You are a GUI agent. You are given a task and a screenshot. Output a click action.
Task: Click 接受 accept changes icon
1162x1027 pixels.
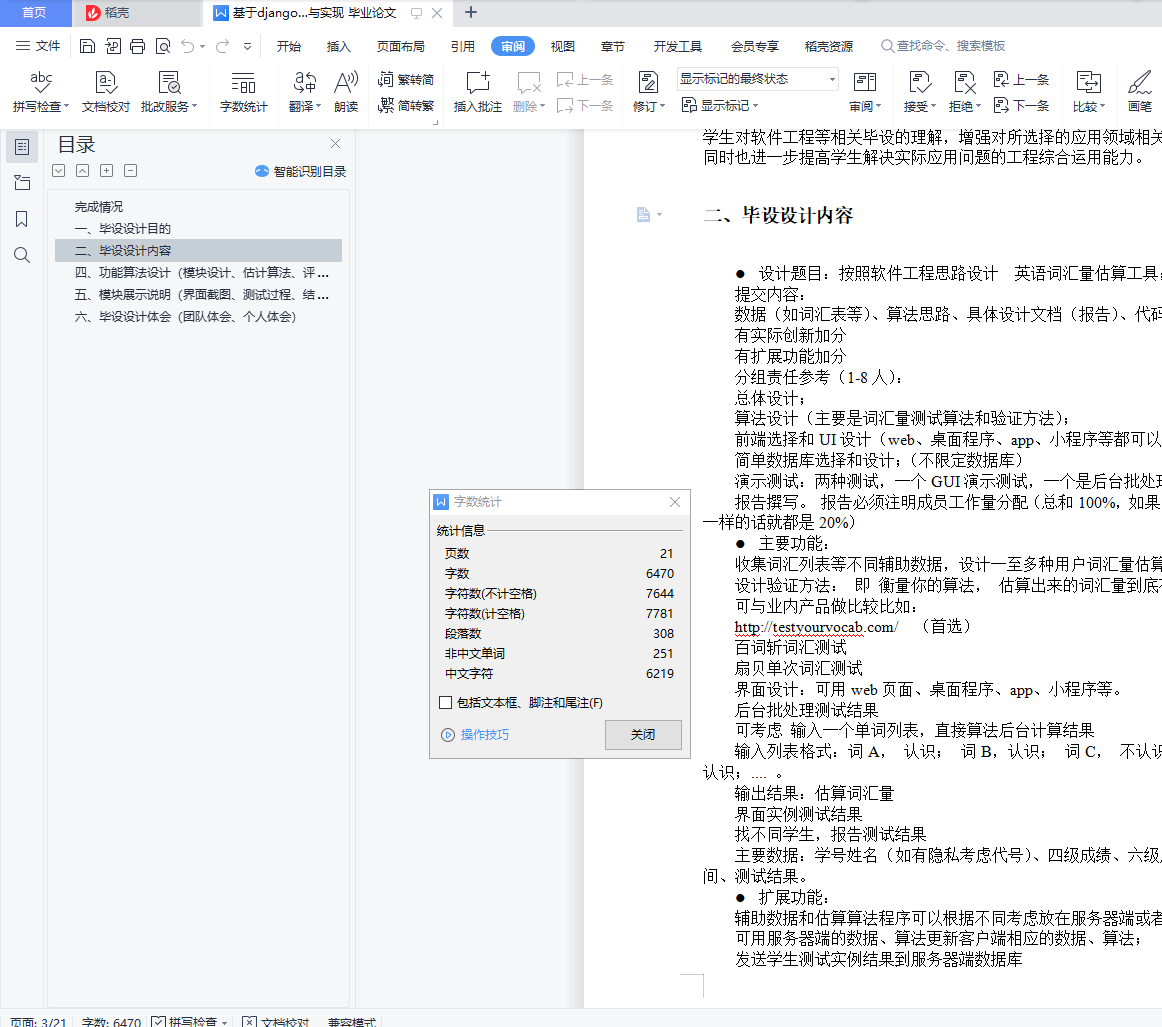pyautogui.click(x=920, y=82)
